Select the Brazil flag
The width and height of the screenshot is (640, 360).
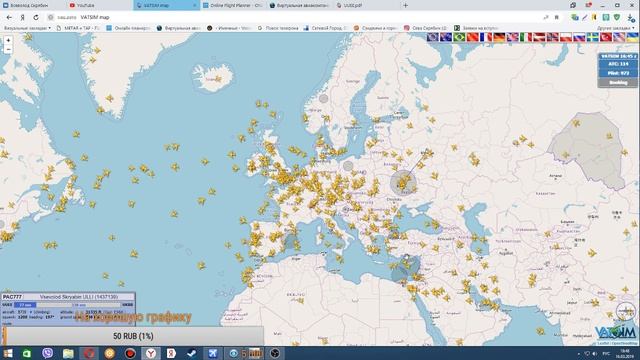point(459,37)
